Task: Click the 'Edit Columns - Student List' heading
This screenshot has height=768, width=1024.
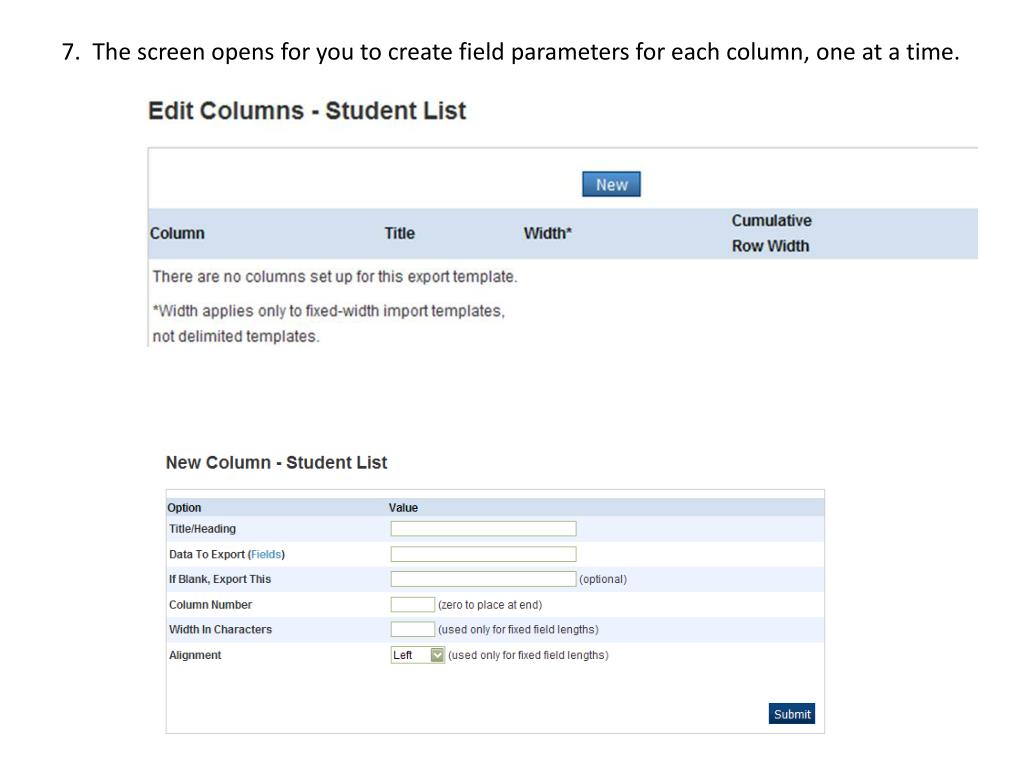Action: coord(307,110)
